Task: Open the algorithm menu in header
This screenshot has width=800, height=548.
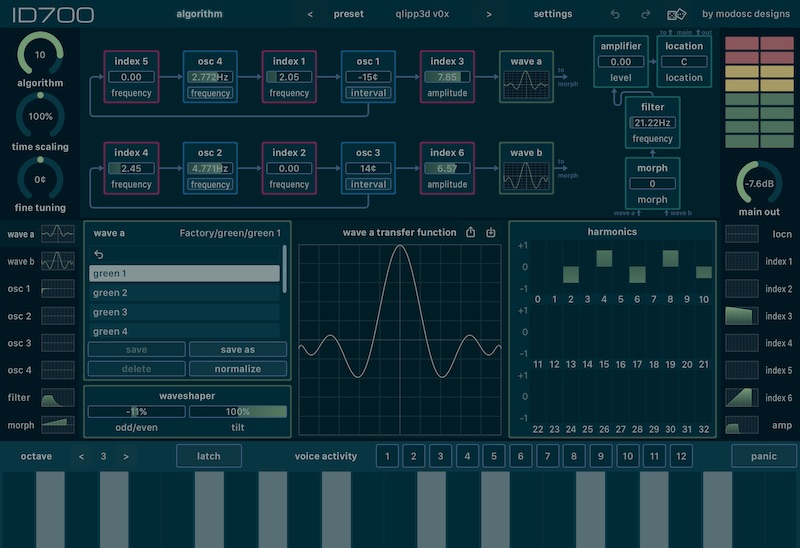Action: pyautogui.click(x=200, y=15)
